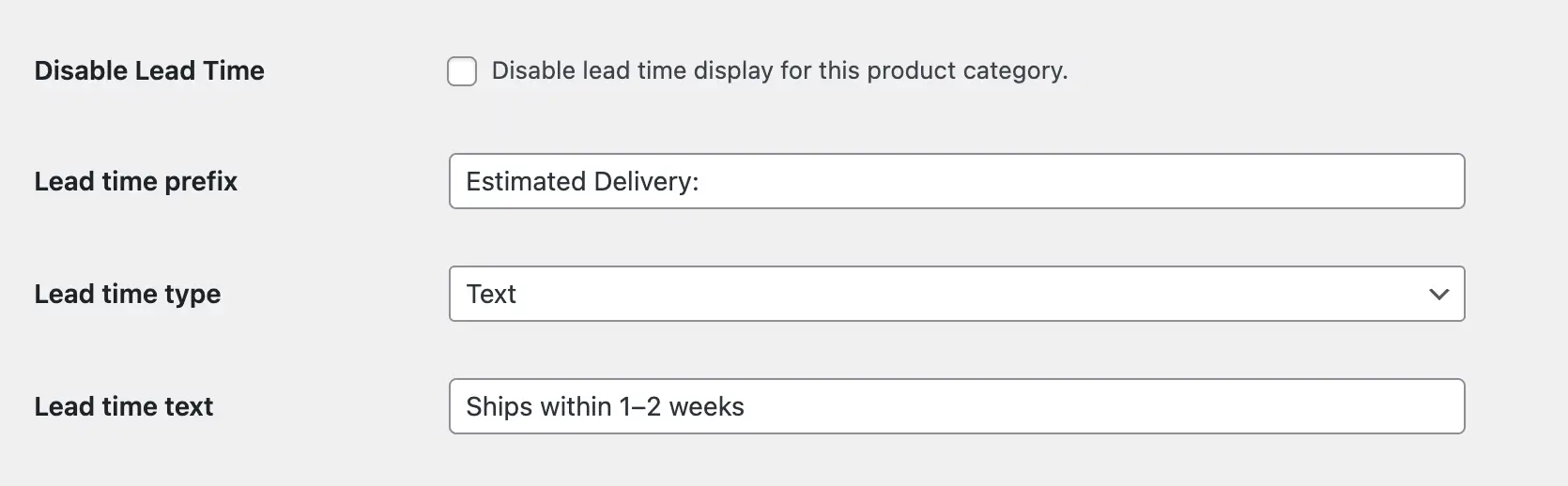Expand the Lead time type chevron arrow
Screen dimensions: 1568x486
tap(1437, 295)
